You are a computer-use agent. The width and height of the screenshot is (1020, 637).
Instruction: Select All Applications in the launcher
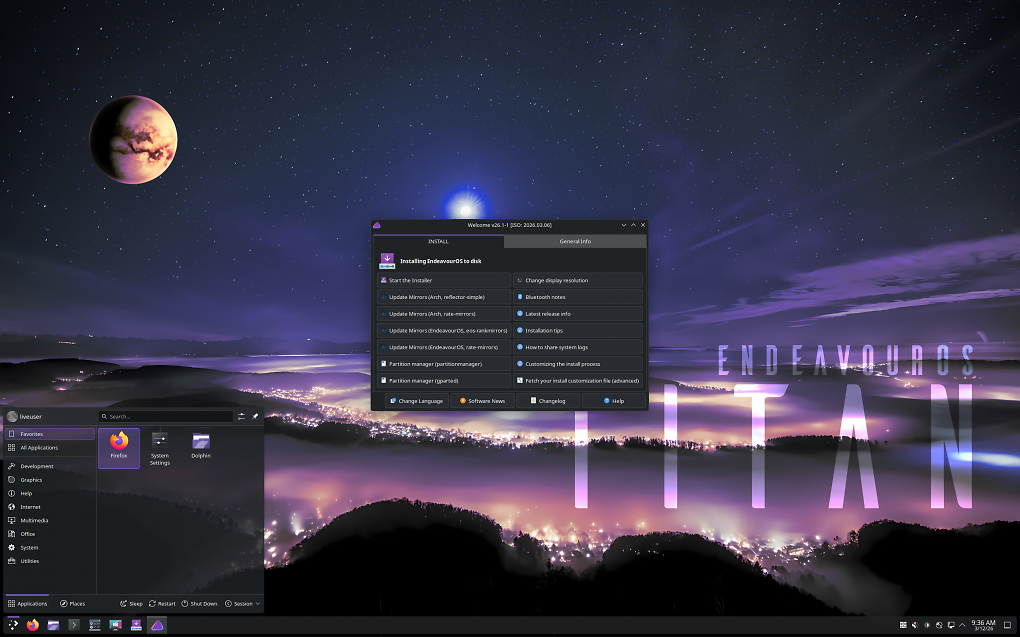coord(50,448)
